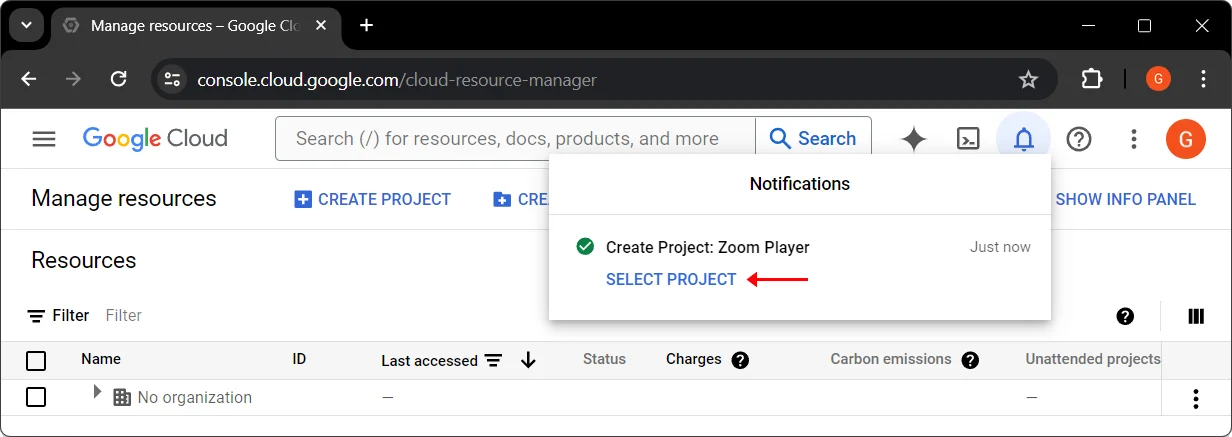
Task: Click the No organization row name
Action: tap(195, 398)
